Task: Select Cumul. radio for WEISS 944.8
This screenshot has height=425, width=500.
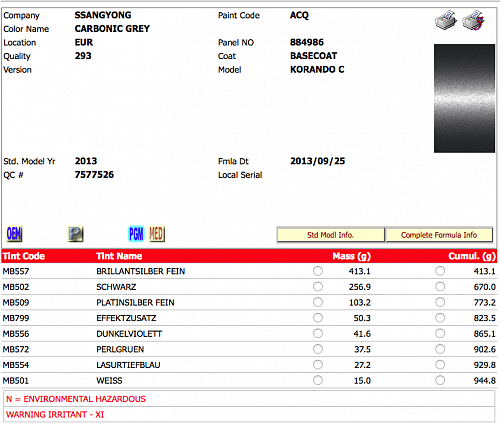Action: [x=440, y=380]
